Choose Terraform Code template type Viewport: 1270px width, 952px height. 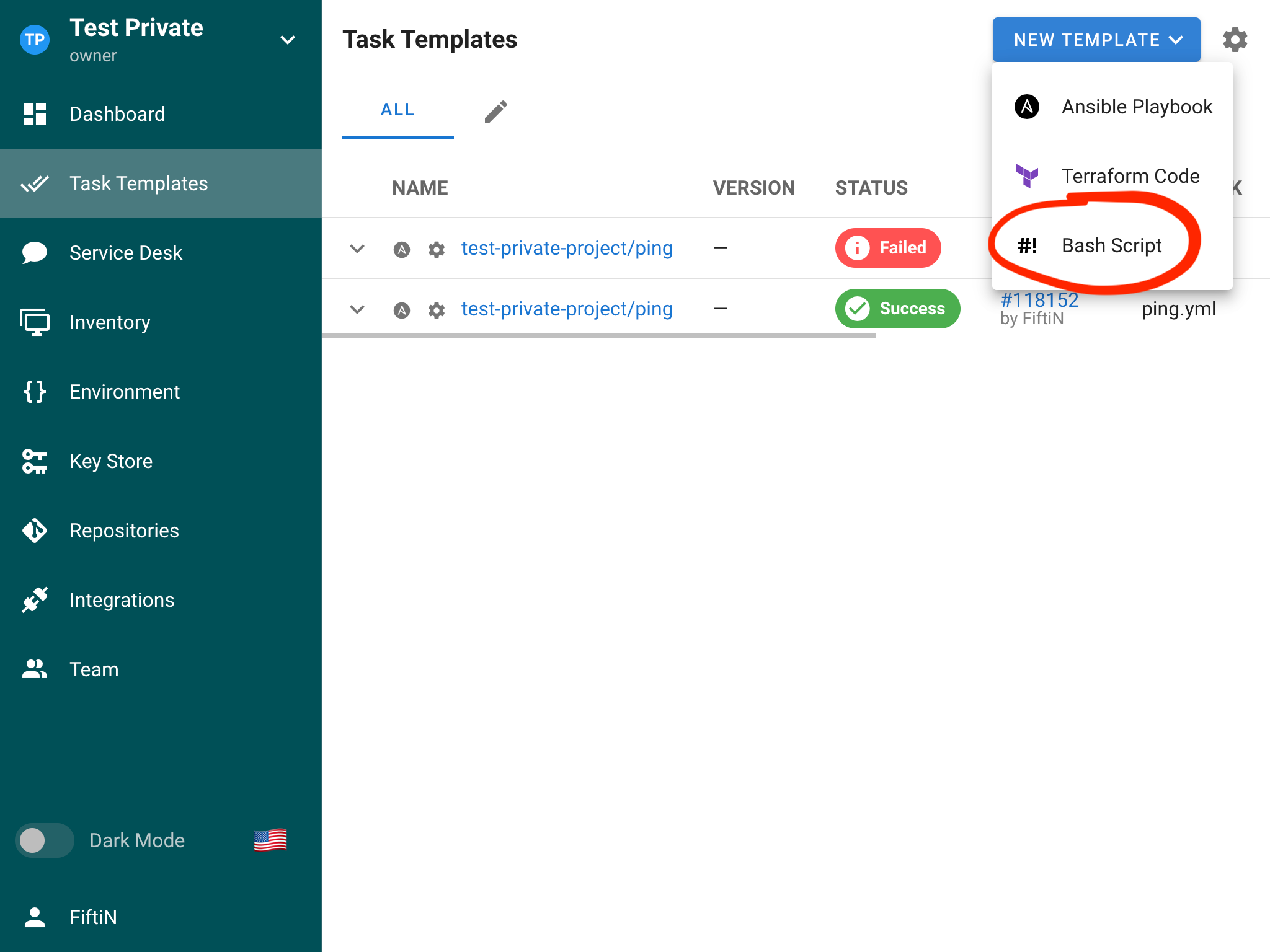(x=1129, y=176)
